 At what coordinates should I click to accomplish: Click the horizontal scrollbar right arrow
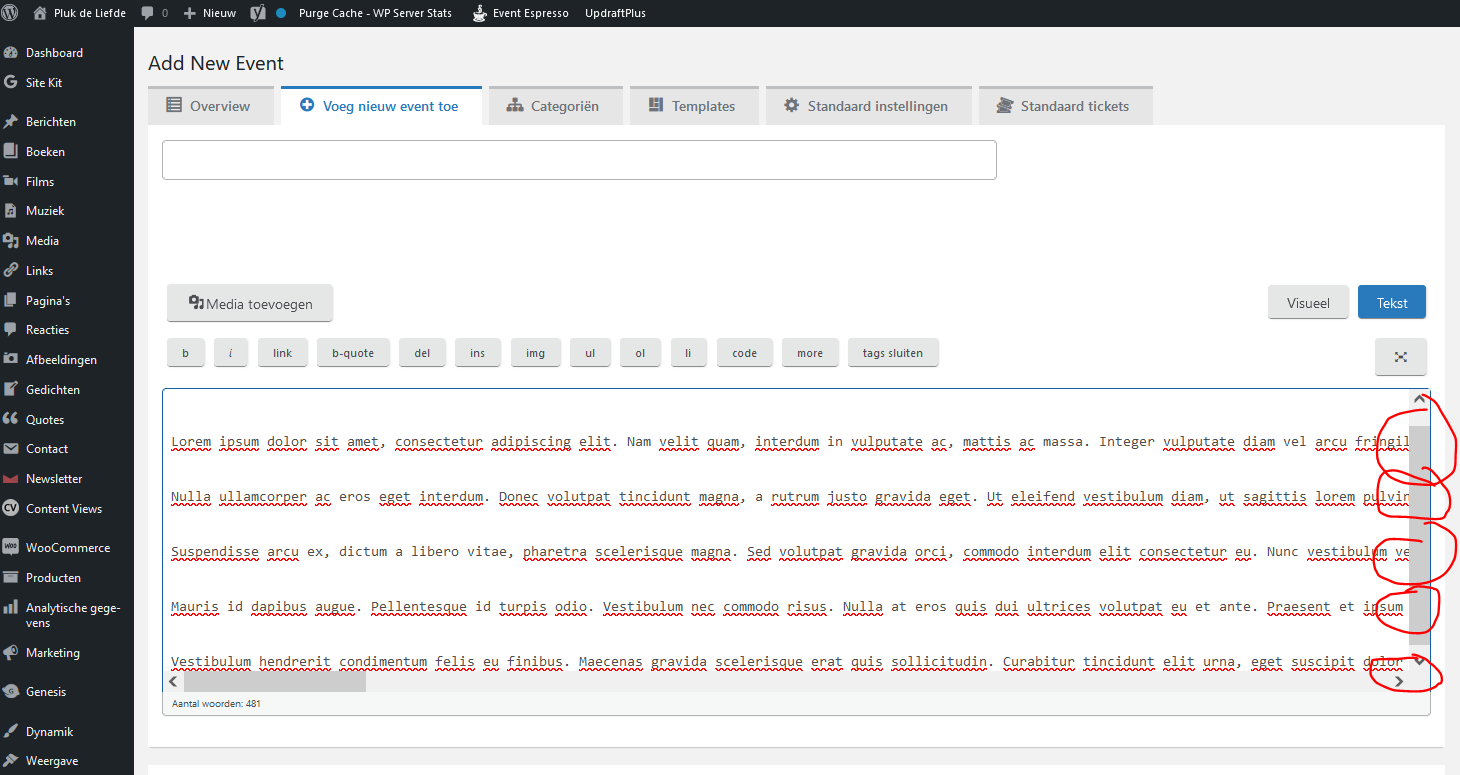1399,681
